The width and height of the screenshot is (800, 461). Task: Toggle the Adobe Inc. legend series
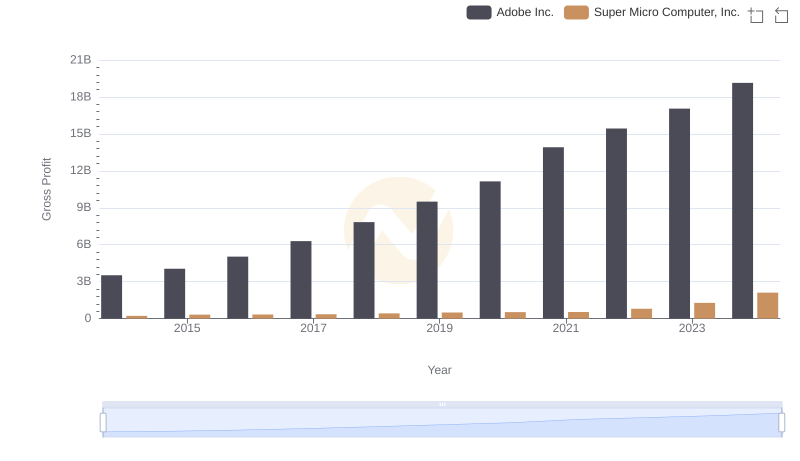[x=510, y=12]
